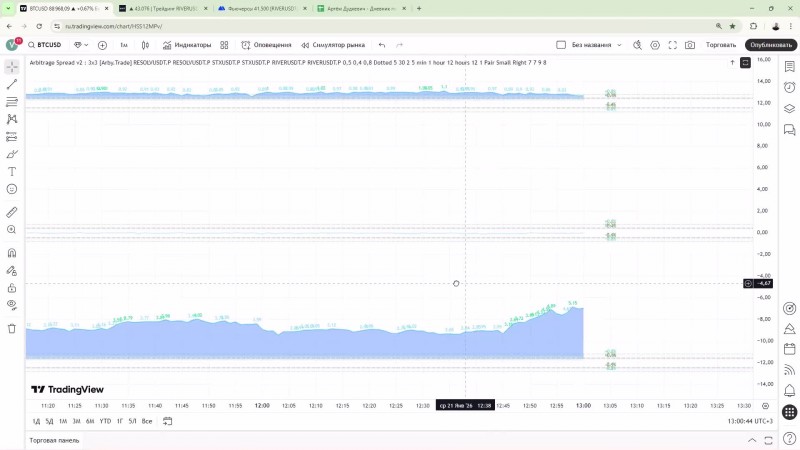Select the Все all-time date range

click(x=147, y=421)
